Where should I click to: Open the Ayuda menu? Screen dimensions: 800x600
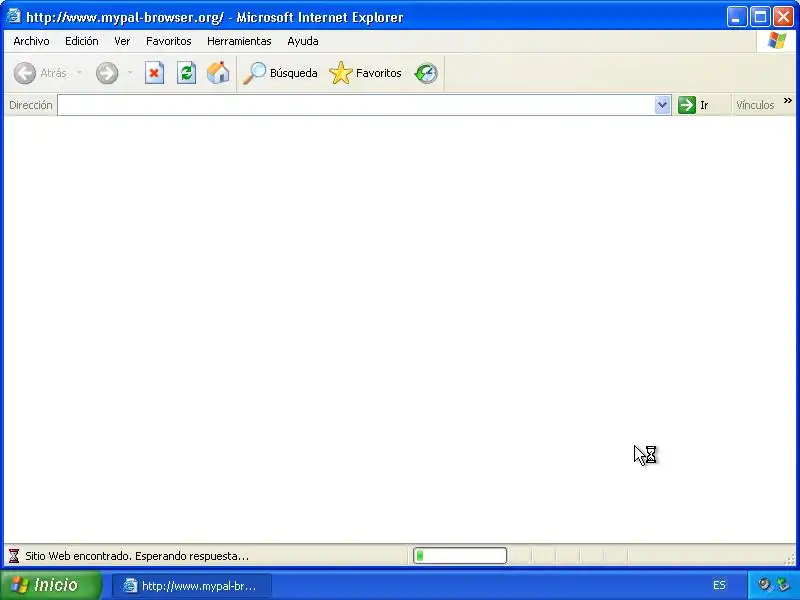[303, 41]
